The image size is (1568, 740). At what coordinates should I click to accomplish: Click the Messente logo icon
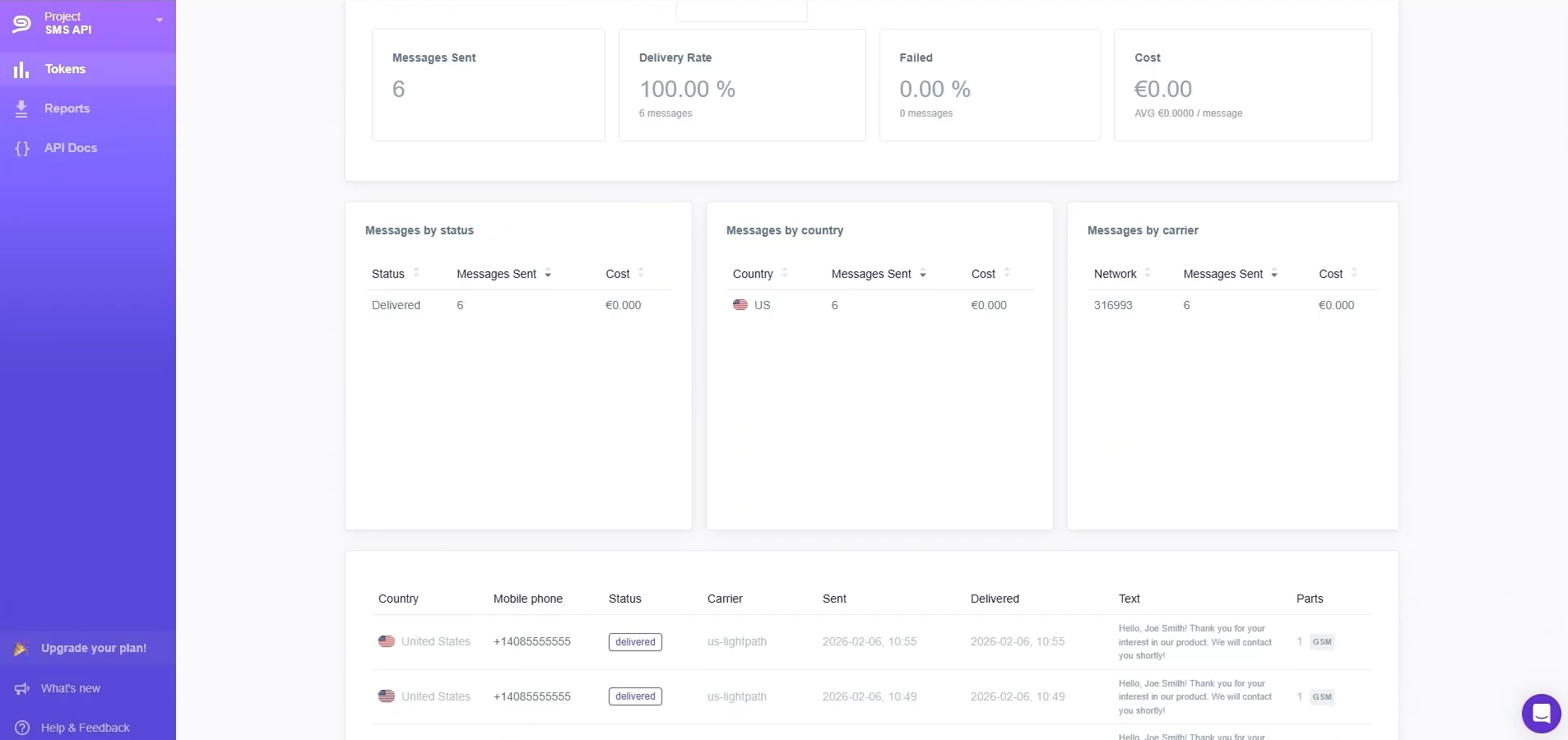click(x=21, y=23)
